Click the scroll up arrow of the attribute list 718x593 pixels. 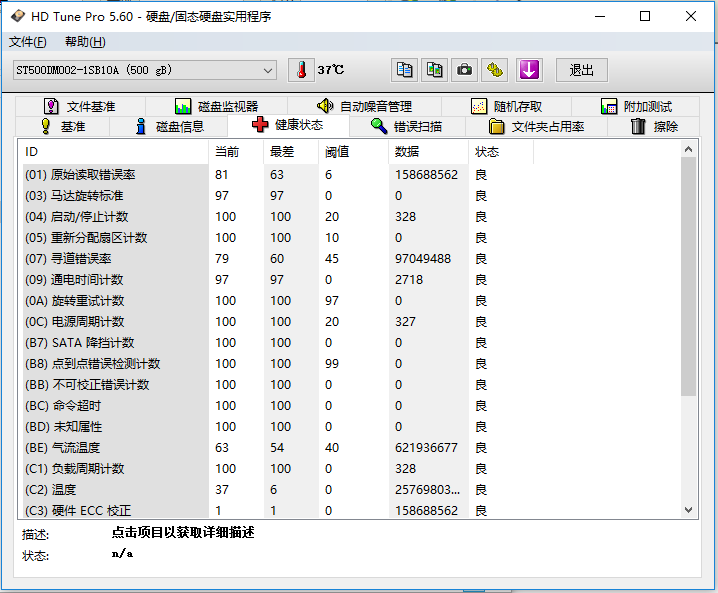[688, 149]
